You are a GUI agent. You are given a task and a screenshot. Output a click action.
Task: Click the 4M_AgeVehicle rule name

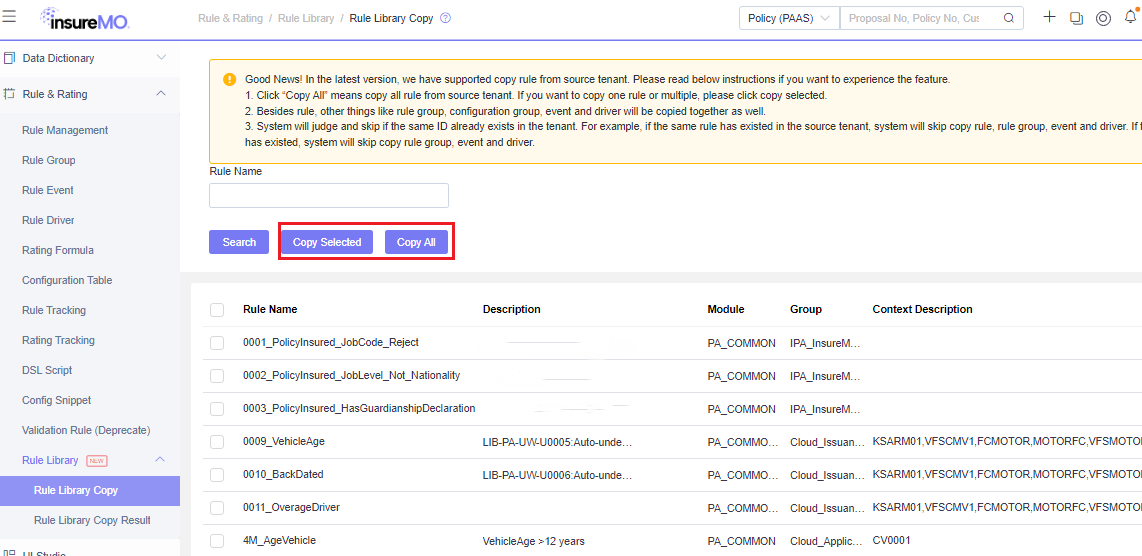280,540
